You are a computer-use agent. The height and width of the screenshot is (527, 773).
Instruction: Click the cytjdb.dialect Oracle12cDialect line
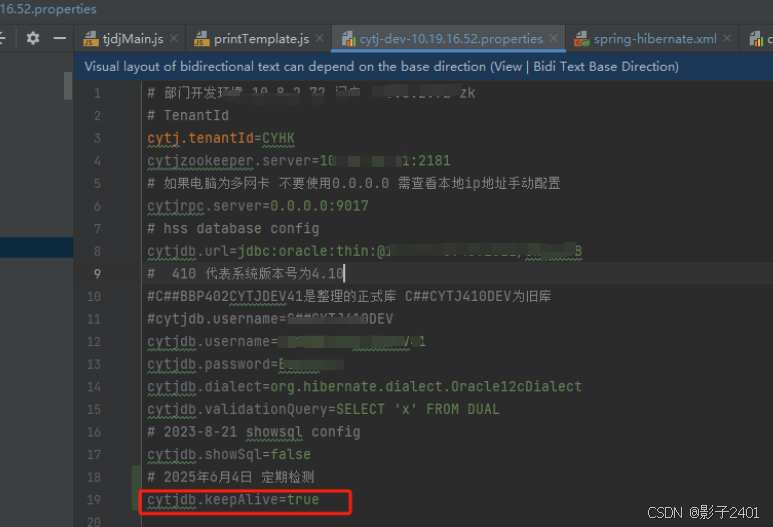[364, 387]
